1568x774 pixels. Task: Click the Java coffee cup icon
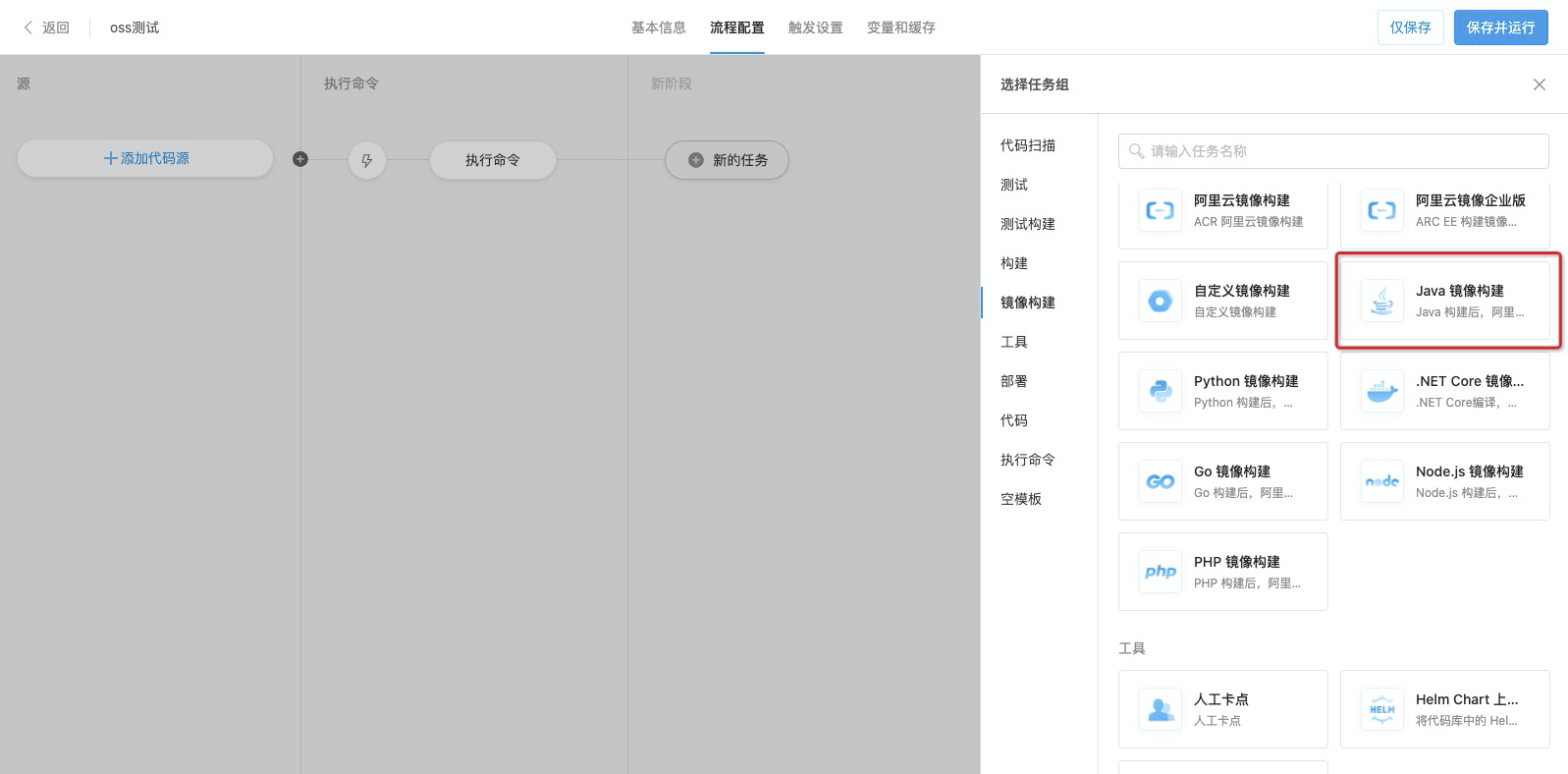click(x=1382, y=301)
